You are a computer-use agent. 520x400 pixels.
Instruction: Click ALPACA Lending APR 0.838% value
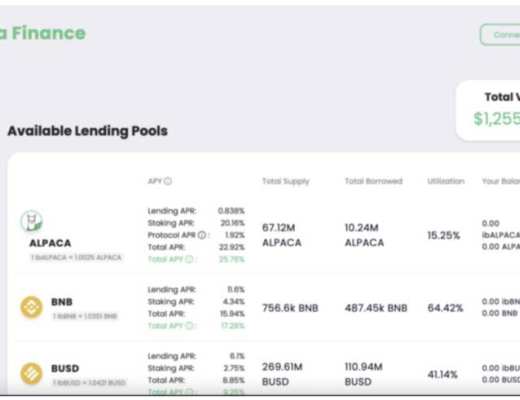[231, 211]
